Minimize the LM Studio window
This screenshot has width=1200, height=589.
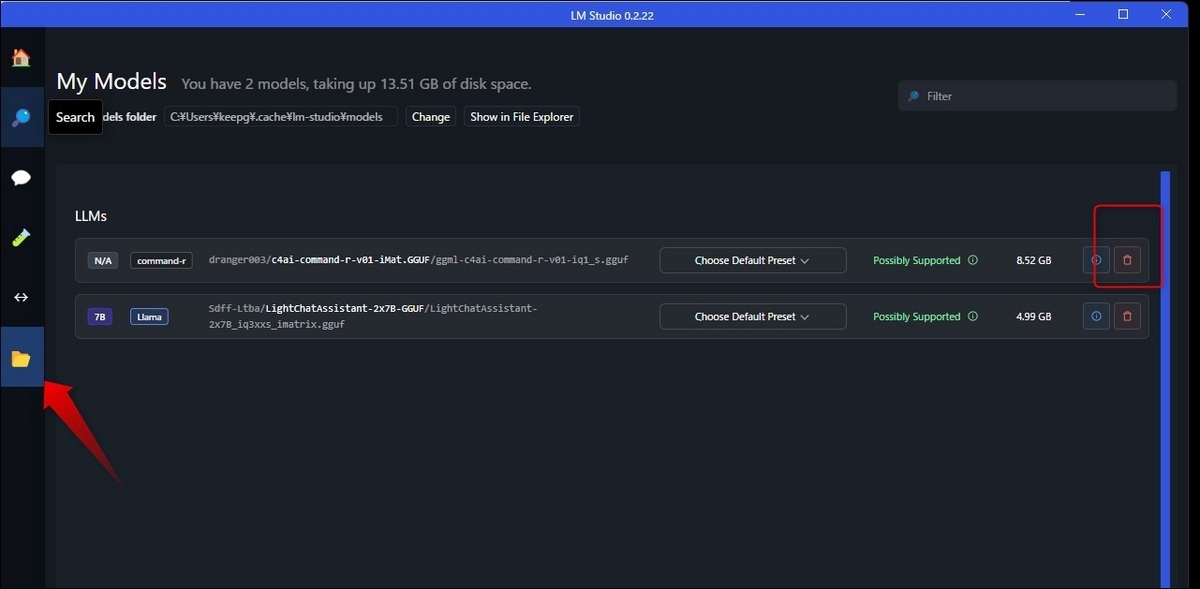click(1079, 14)
